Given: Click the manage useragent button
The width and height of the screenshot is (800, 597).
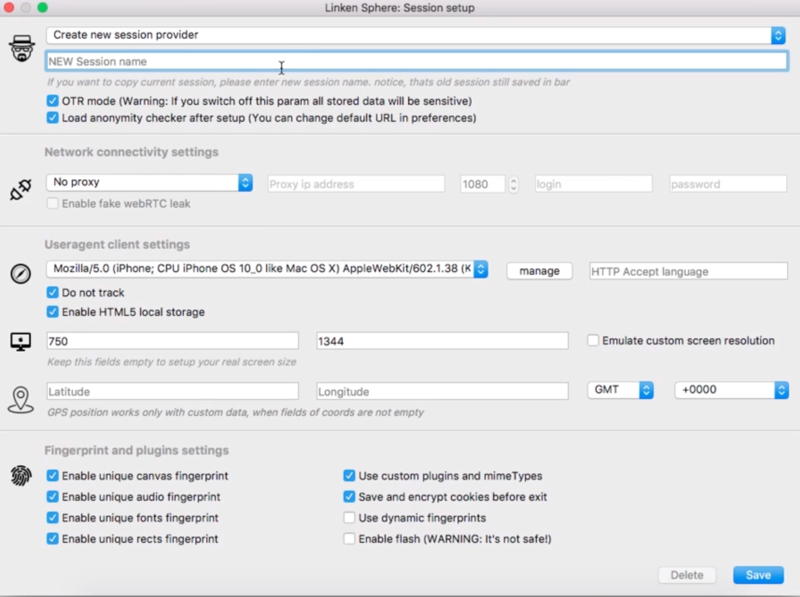Looking at the screenshot, I should (539, 271).
